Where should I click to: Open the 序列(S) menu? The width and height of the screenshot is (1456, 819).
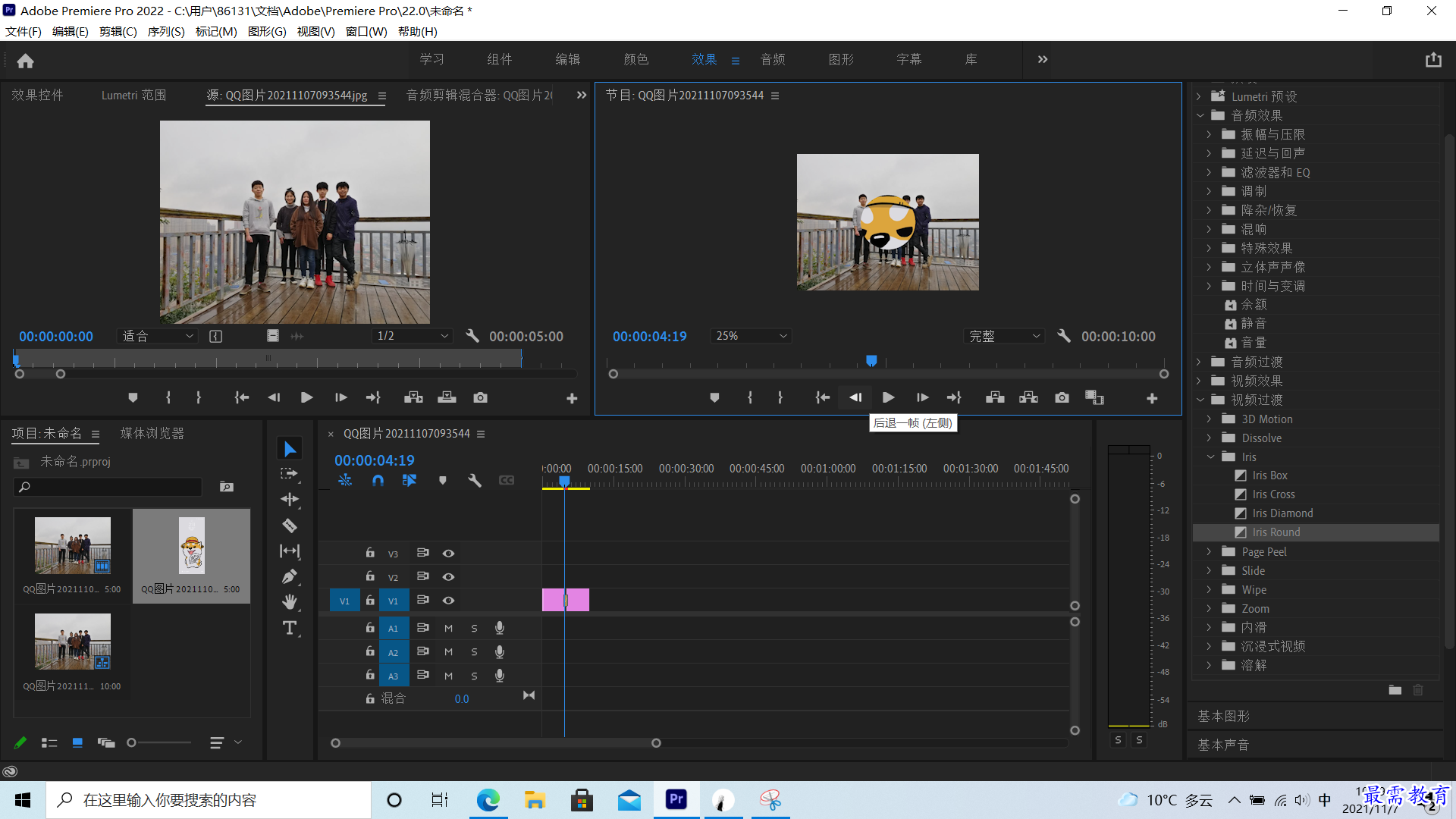pos(166,32)
